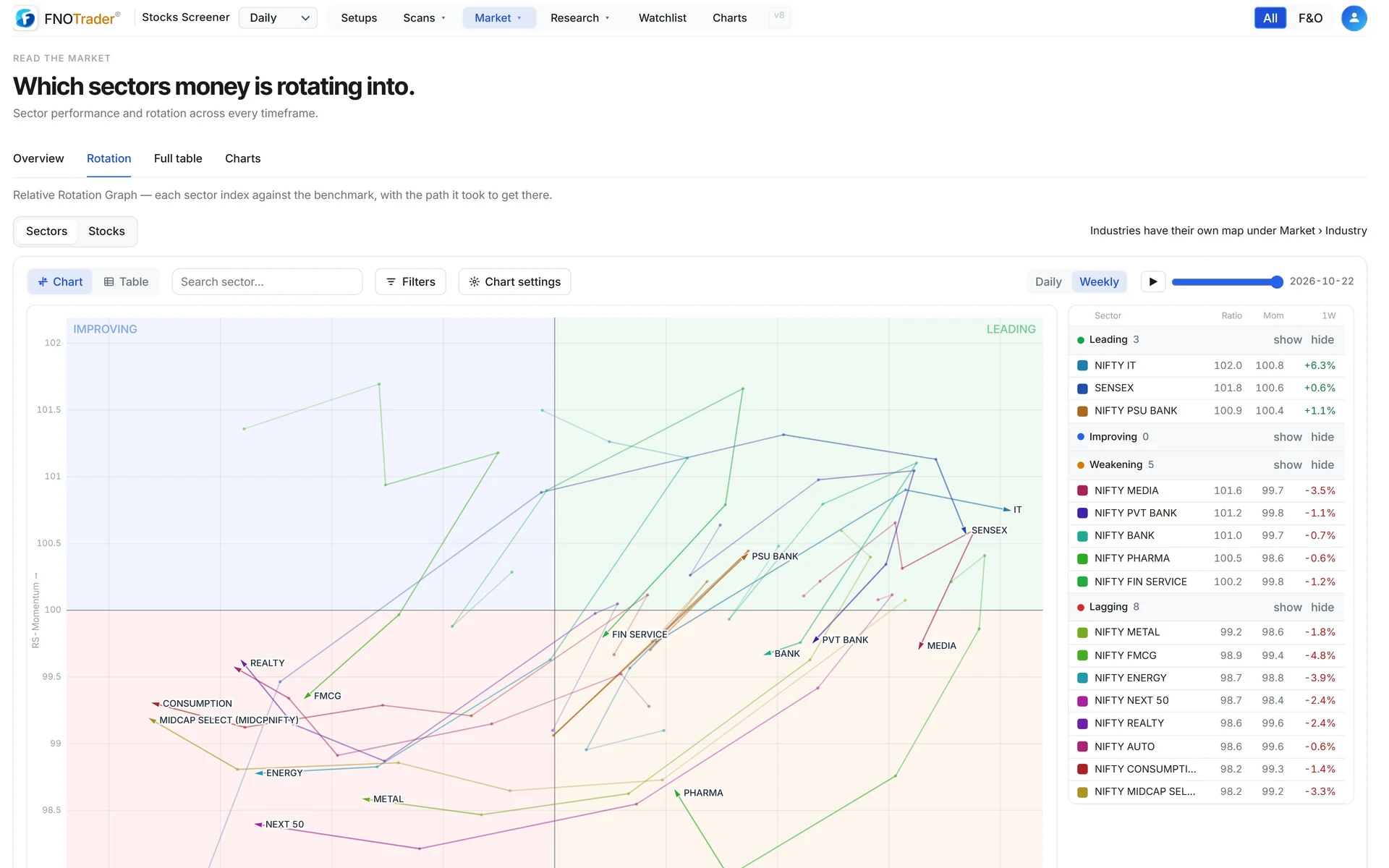This screenshot has height=868, width=1389.
Task: Open Setups in top navigation
Action: click(359, 18)
